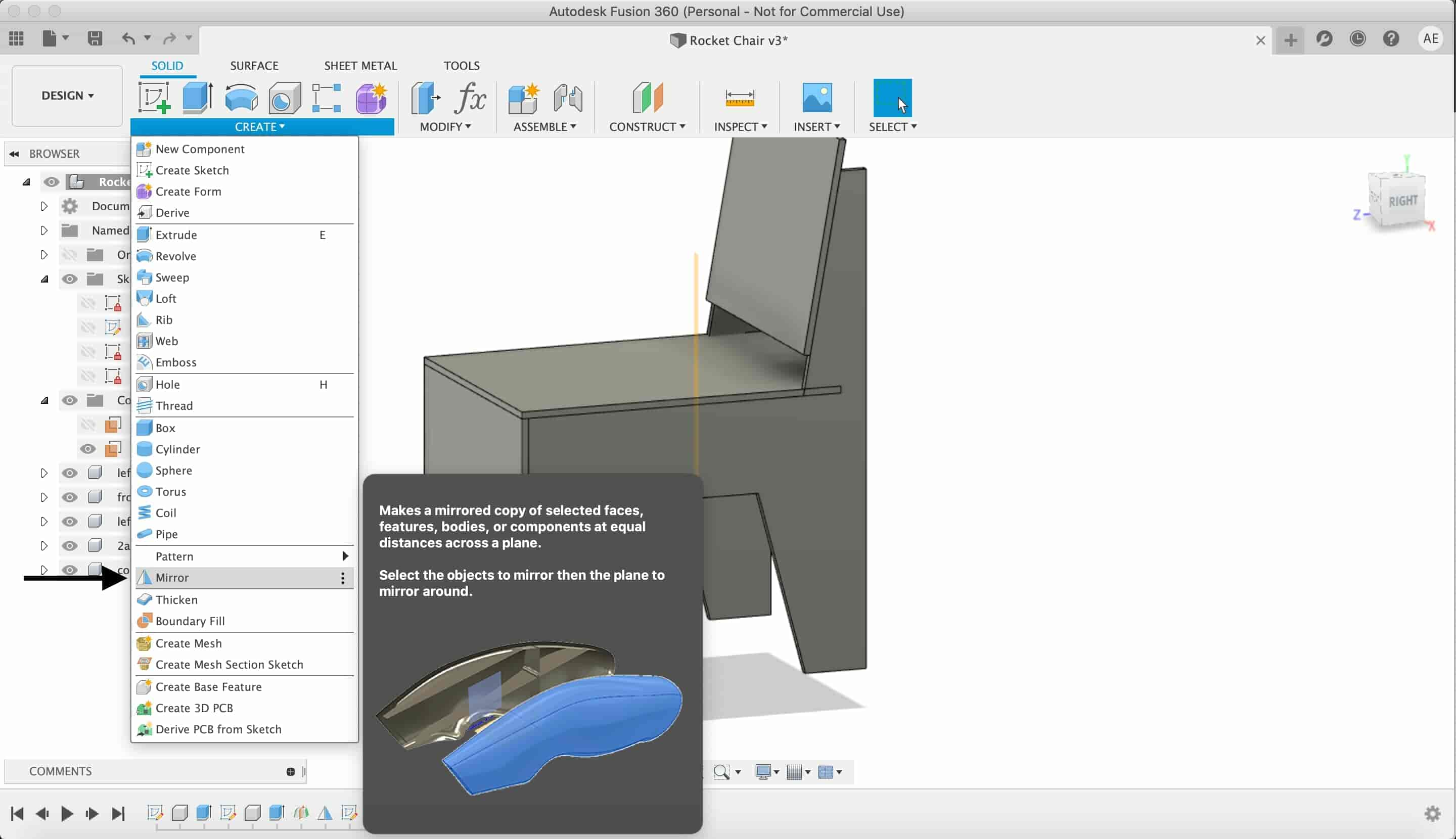This screenshot has height=839, width=1456.
Task: Click the Offset Plane icon in Construct
Action: (x=647, y=98)
